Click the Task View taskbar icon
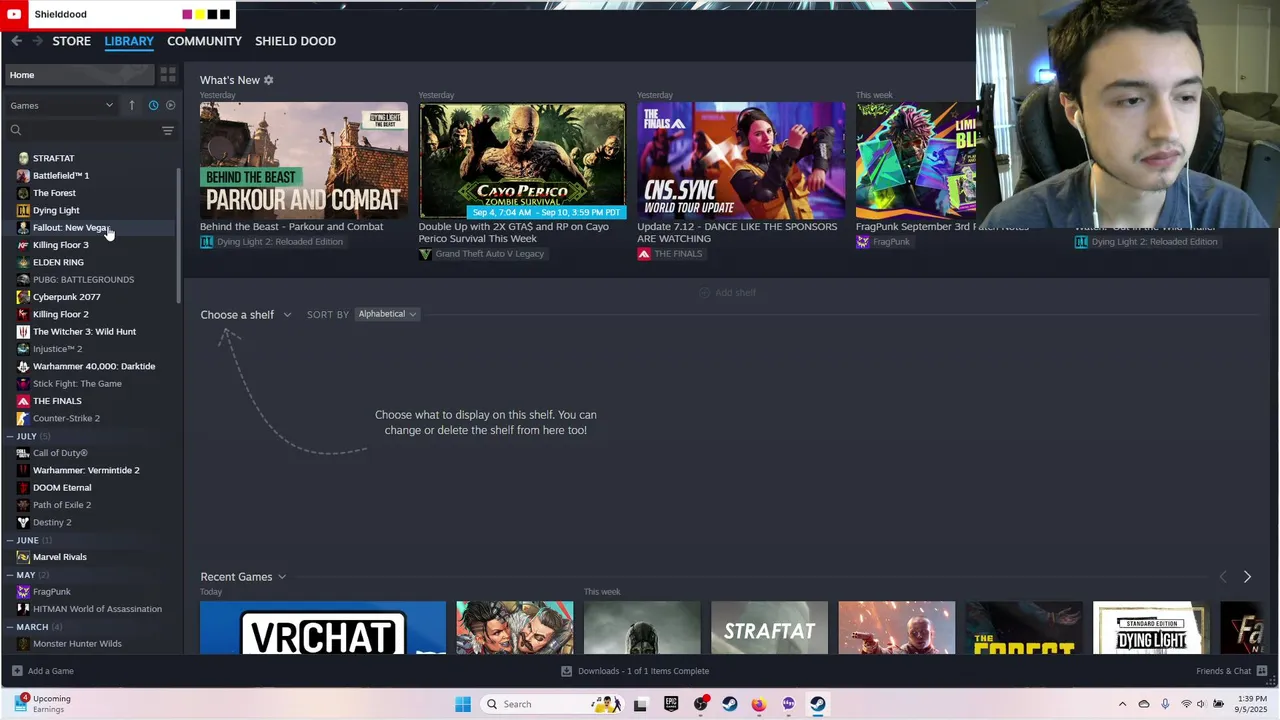 640,704
